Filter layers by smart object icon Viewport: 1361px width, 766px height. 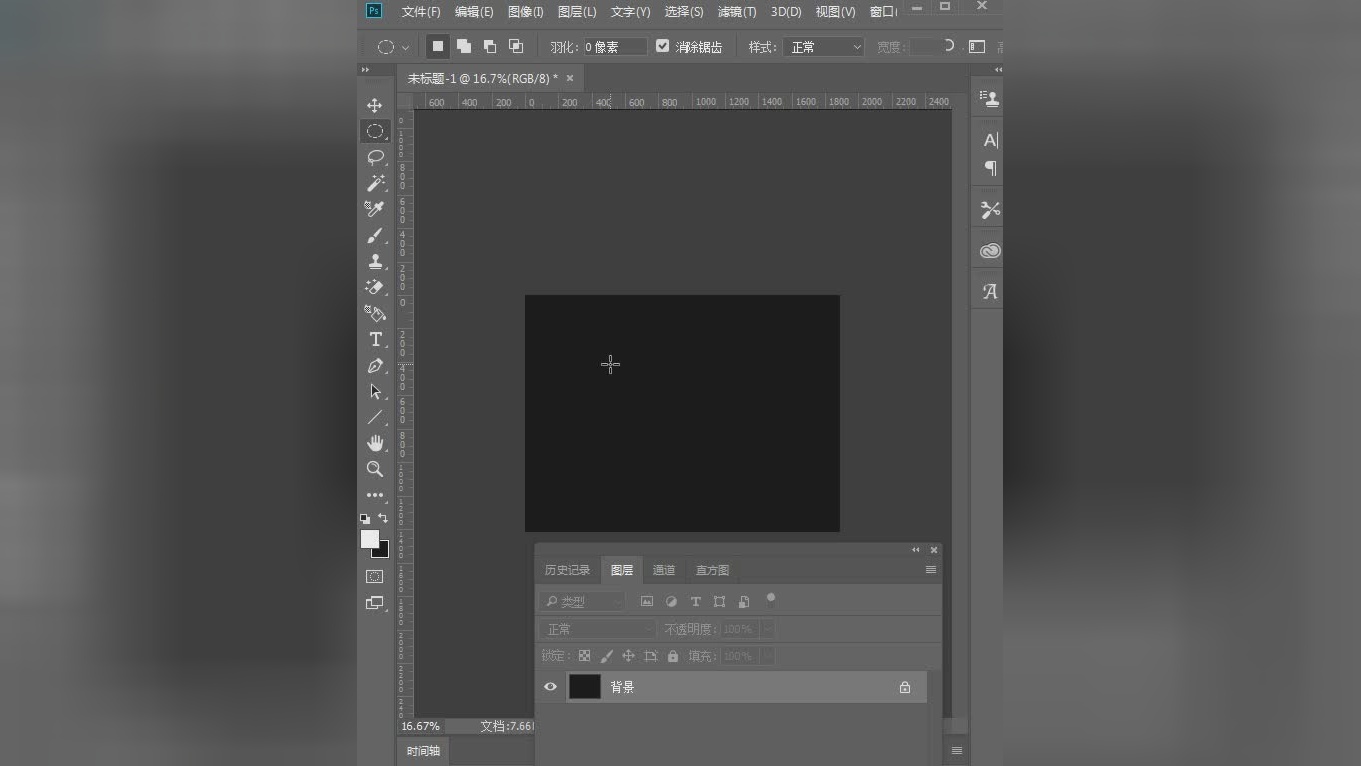click(744, 601)
